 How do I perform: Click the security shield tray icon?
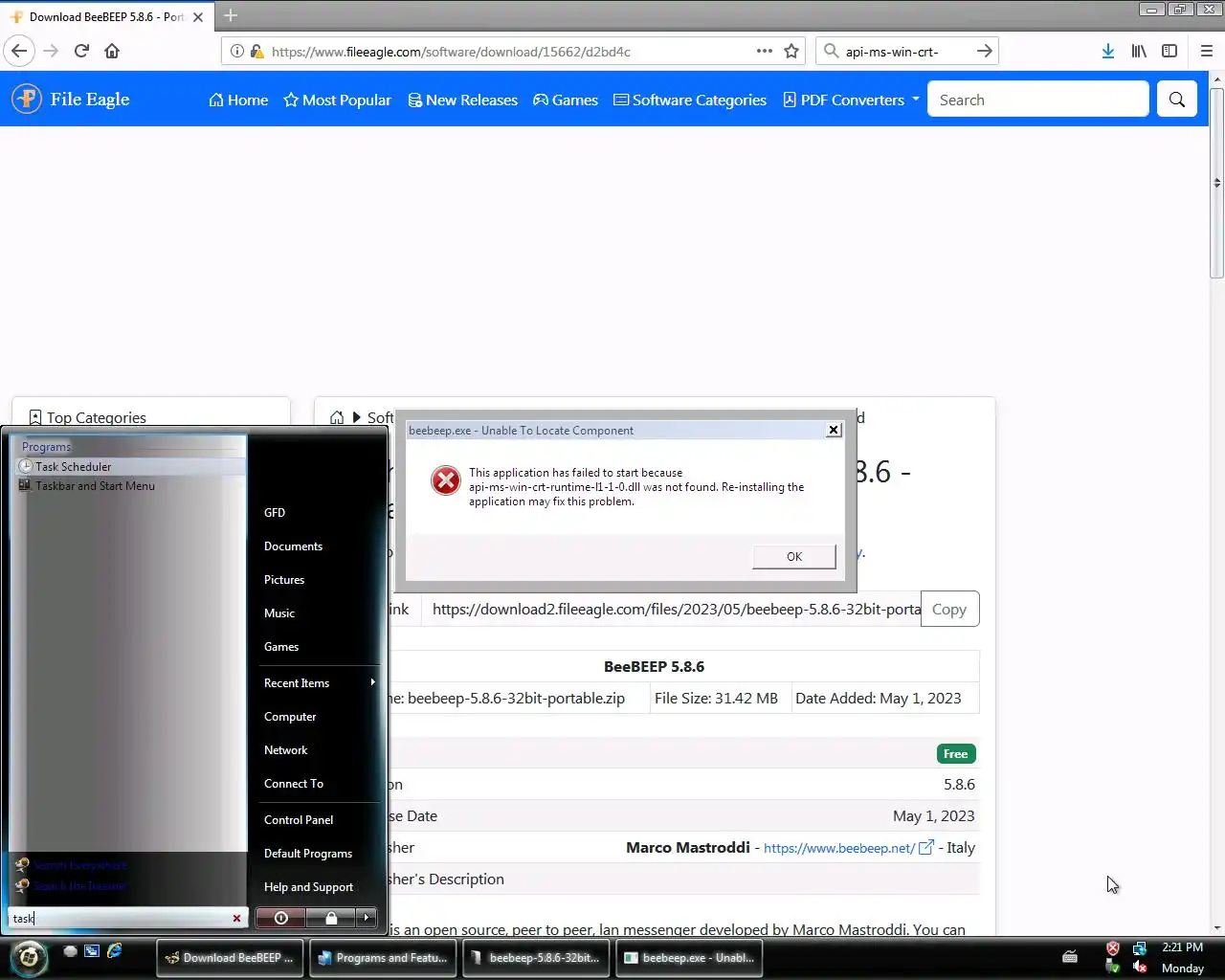pyautogui.click(x=1113, y=948)
